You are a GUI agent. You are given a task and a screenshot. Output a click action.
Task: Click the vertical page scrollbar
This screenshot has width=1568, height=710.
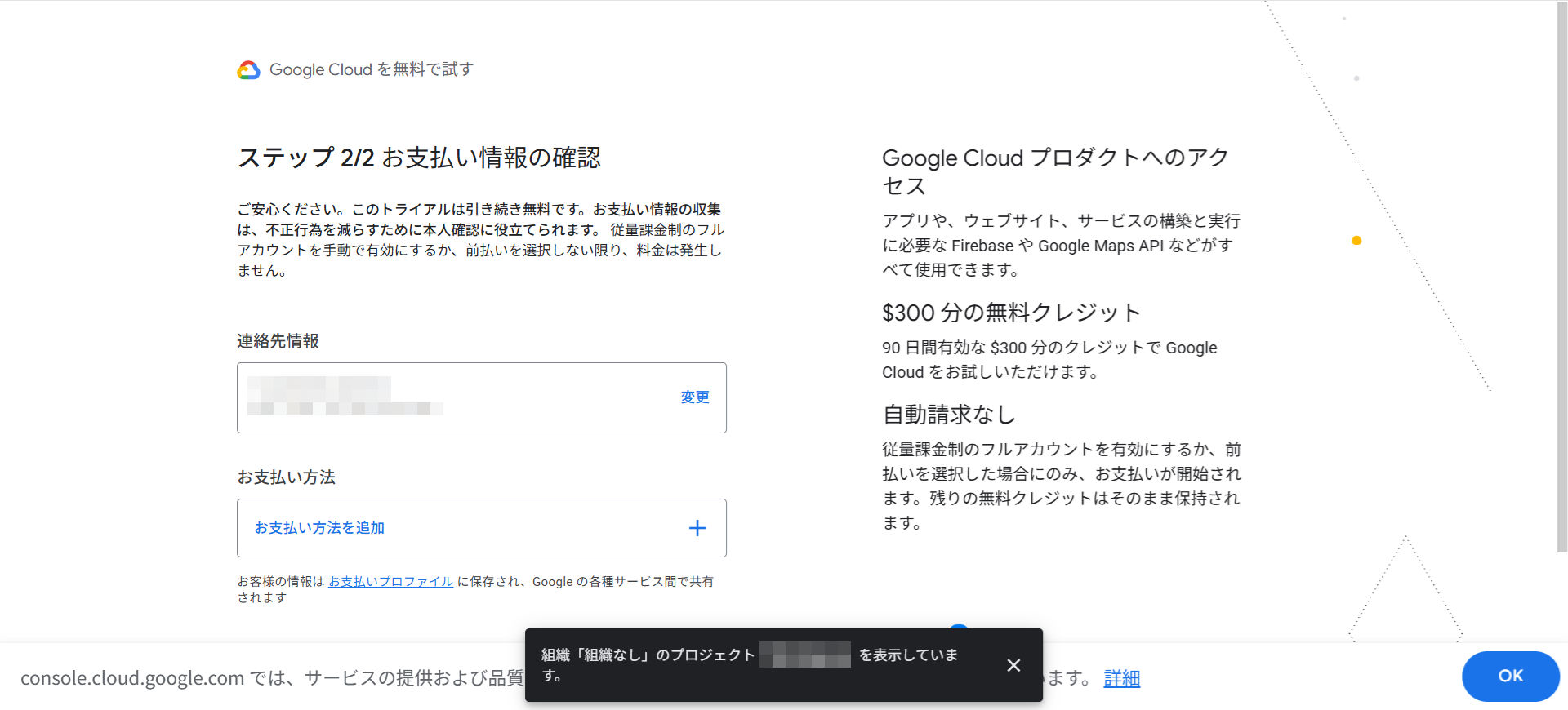point(1561,277)
